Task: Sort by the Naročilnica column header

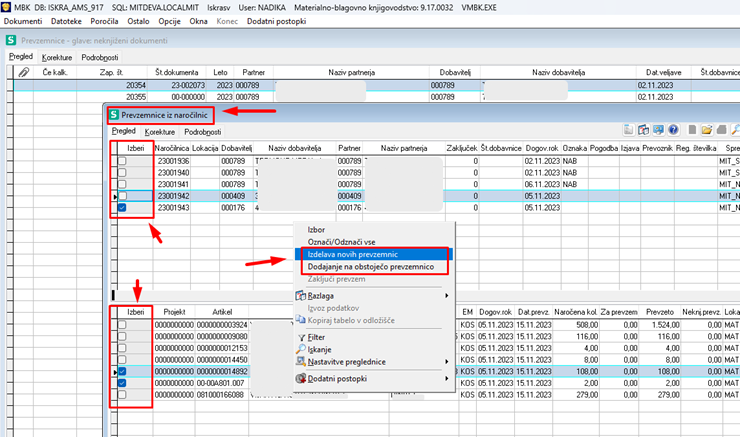Action: (172, 148)
